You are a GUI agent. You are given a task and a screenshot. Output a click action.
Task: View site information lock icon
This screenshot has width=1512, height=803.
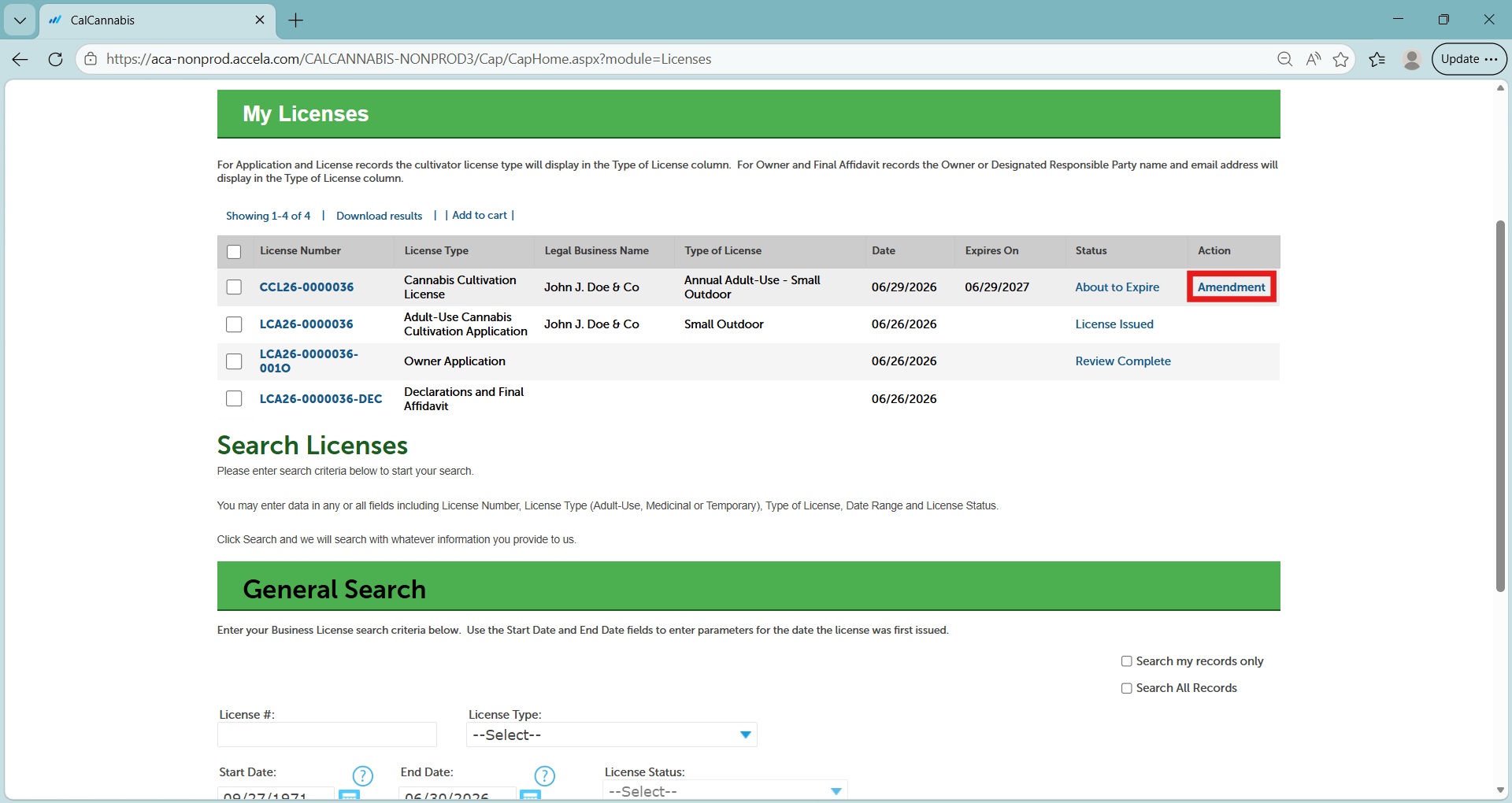pos(91,59)
